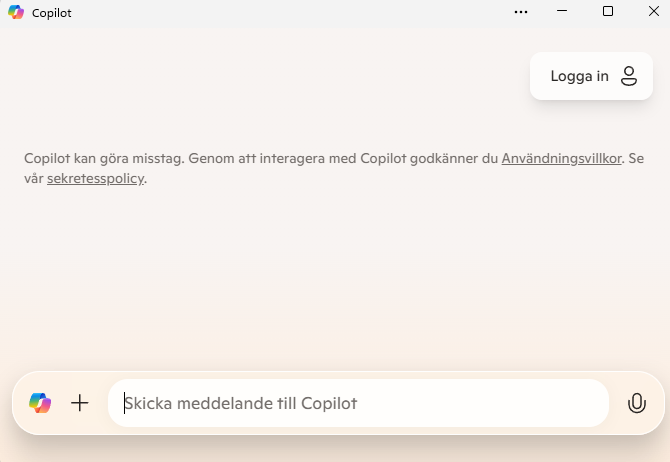Screen dimensions: 670x462
Task: Click the empty title bar area
Action: [291, 13]
